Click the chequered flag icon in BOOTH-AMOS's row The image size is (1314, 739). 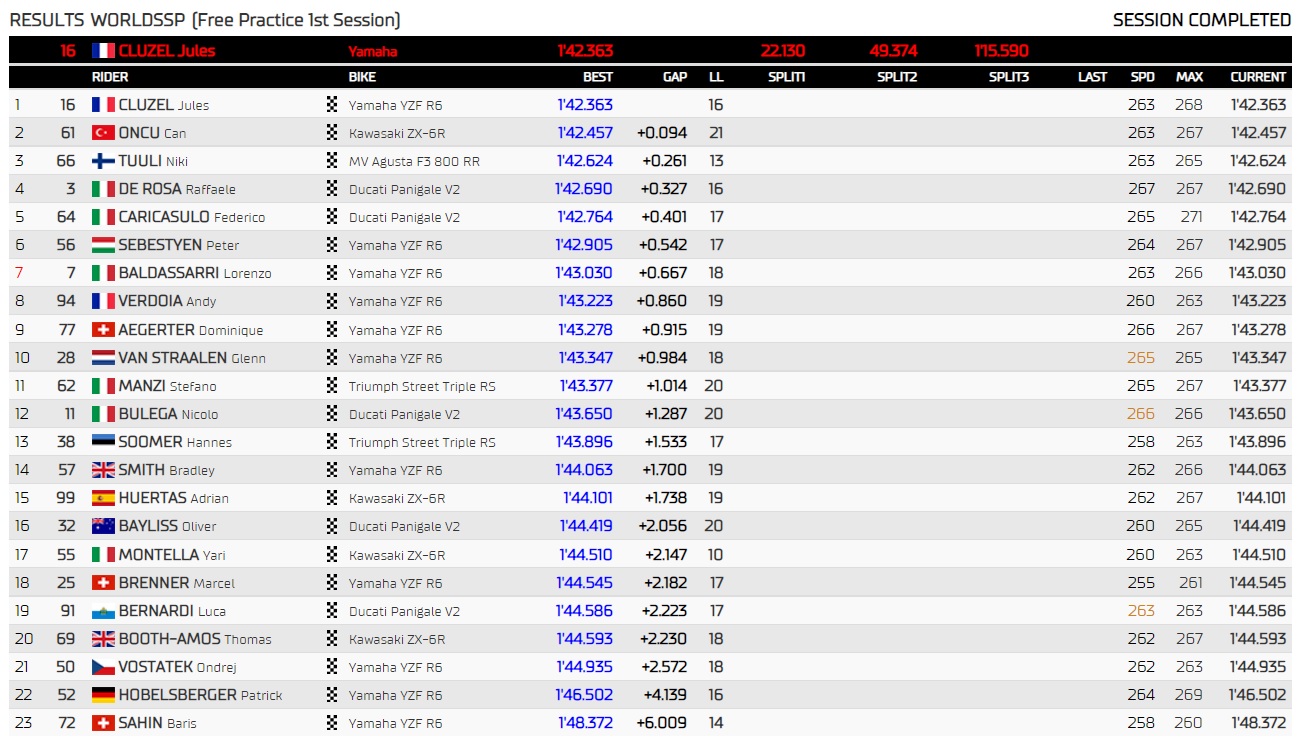(332, 639)
